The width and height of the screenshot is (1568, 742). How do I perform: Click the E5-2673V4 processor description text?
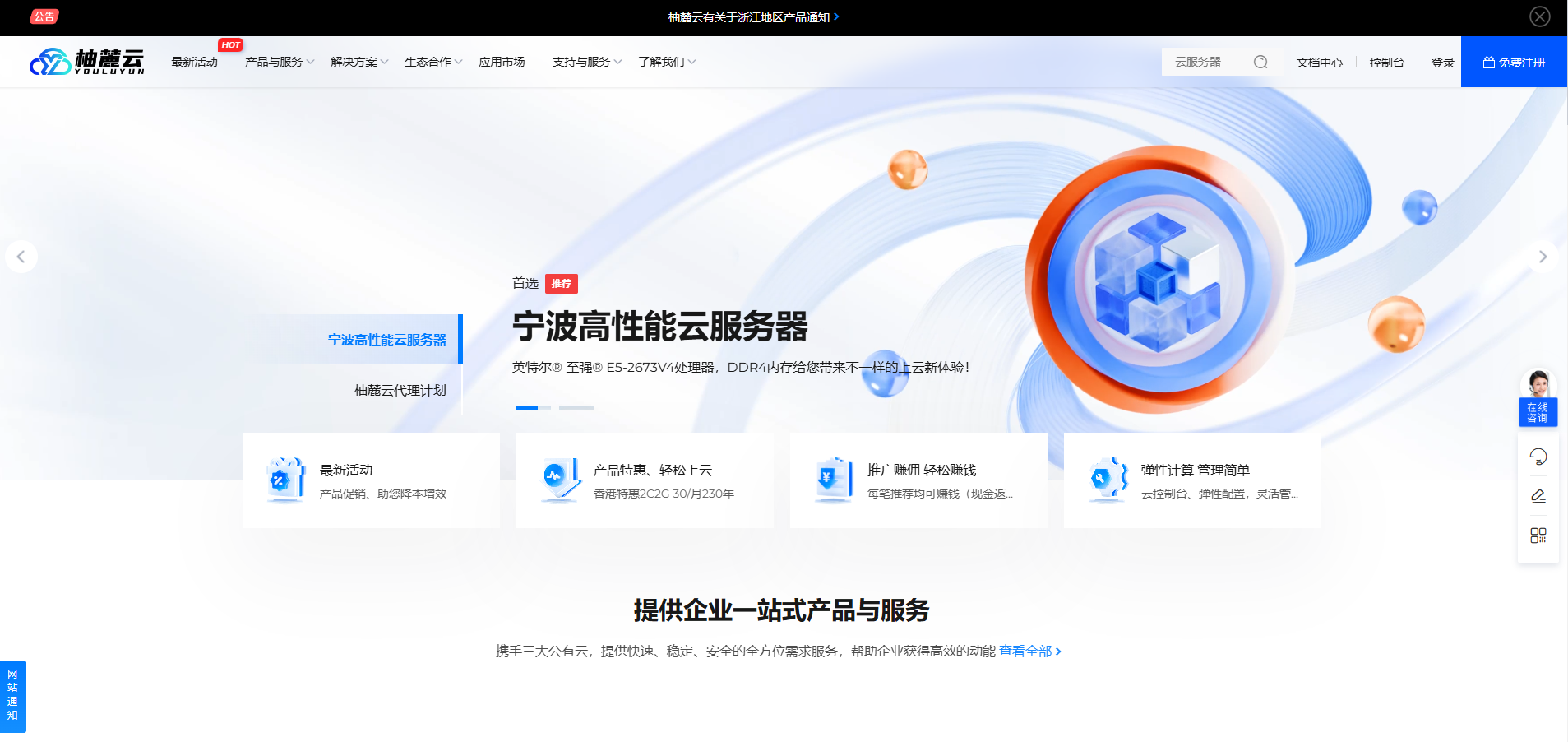(741, 368)
